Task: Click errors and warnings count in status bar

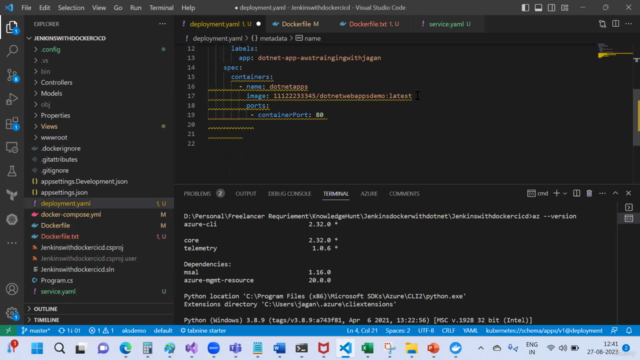Action: pyautogui.click(x=101, y=331)
